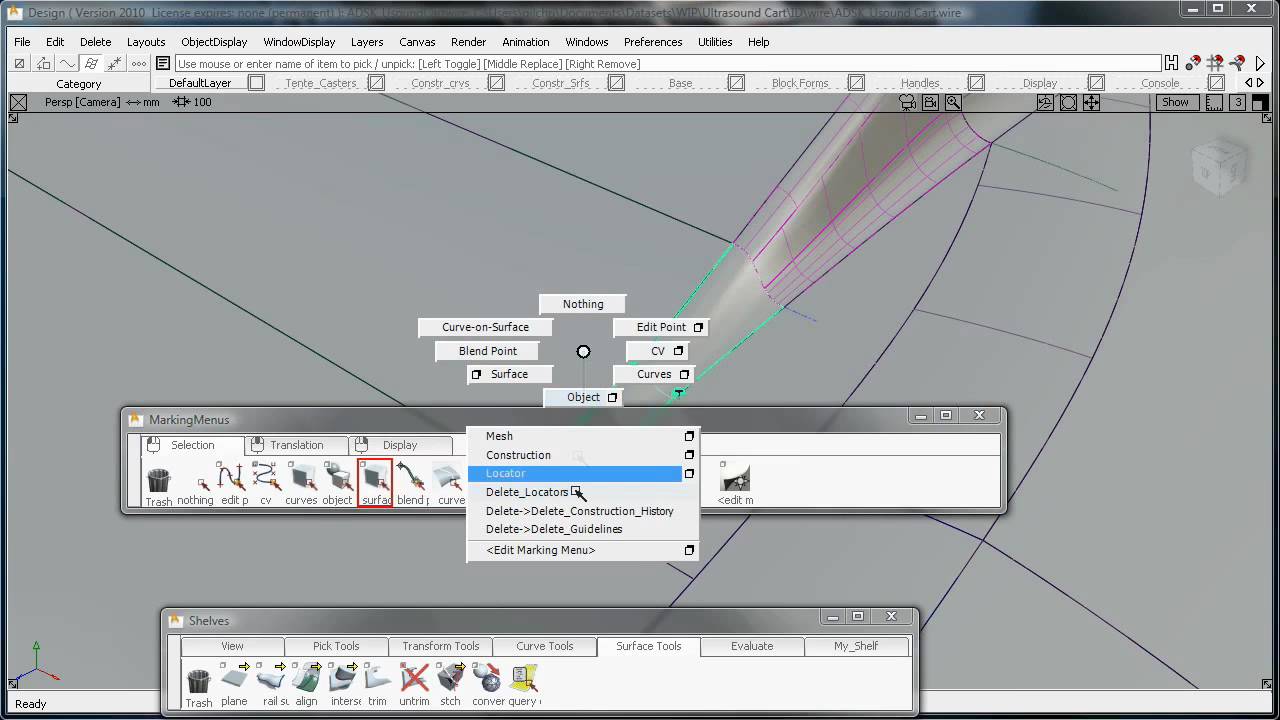This screenshot has height=720, width=1280.
Task: Toggle Tente_Casters layer visibility box
Action: pos(376,83)
